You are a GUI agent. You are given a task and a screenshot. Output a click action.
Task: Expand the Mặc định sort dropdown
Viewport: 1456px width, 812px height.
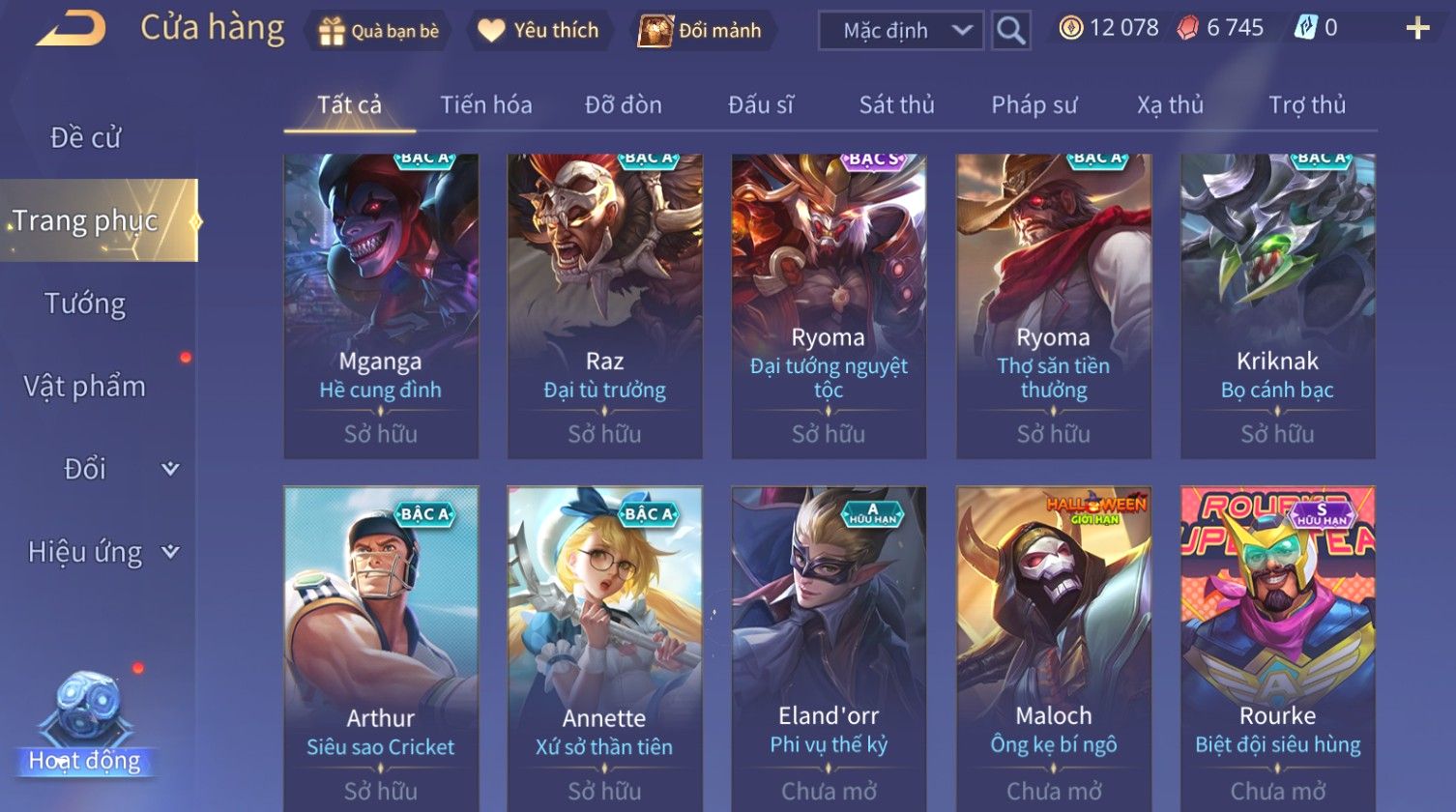pyautogui.click(x=900, y=31)
